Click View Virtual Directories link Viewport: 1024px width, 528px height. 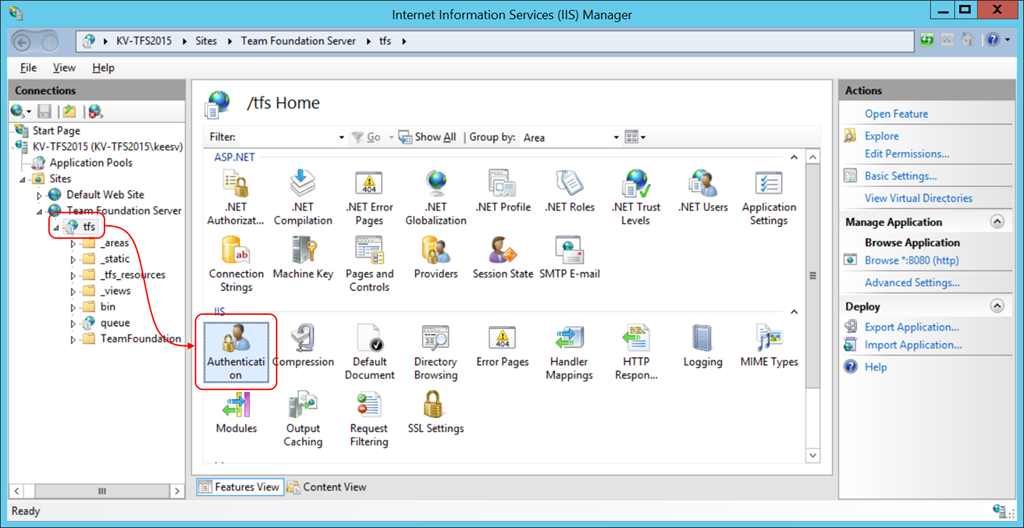pyautogui.click(x=918, y=198)
